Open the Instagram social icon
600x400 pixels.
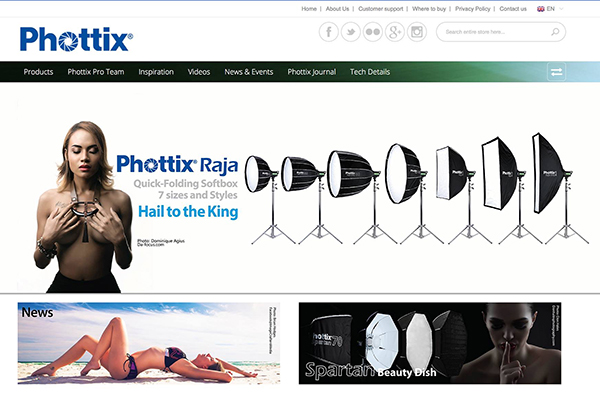pos(417,32)
